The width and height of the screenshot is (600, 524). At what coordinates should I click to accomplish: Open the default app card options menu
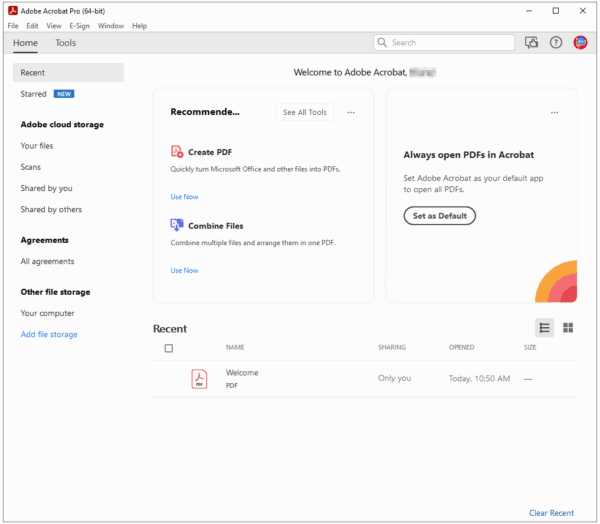pyautogui.click(x=554, y=112)
